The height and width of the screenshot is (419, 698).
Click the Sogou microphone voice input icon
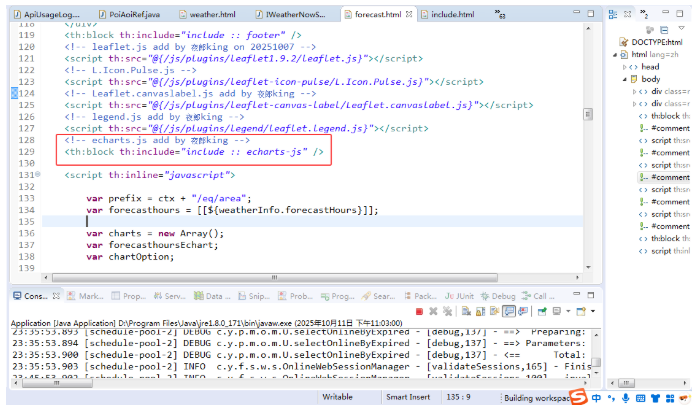click(625, 399)
